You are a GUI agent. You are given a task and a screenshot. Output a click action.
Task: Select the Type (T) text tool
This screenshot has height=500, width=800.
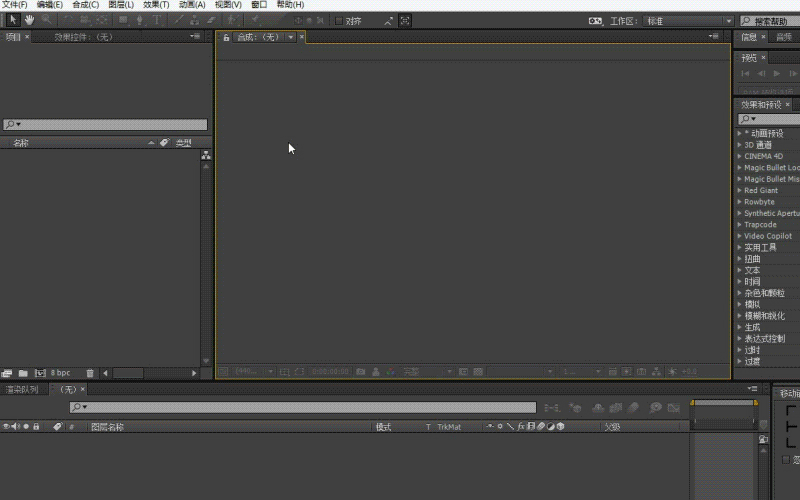pos(157,20)
